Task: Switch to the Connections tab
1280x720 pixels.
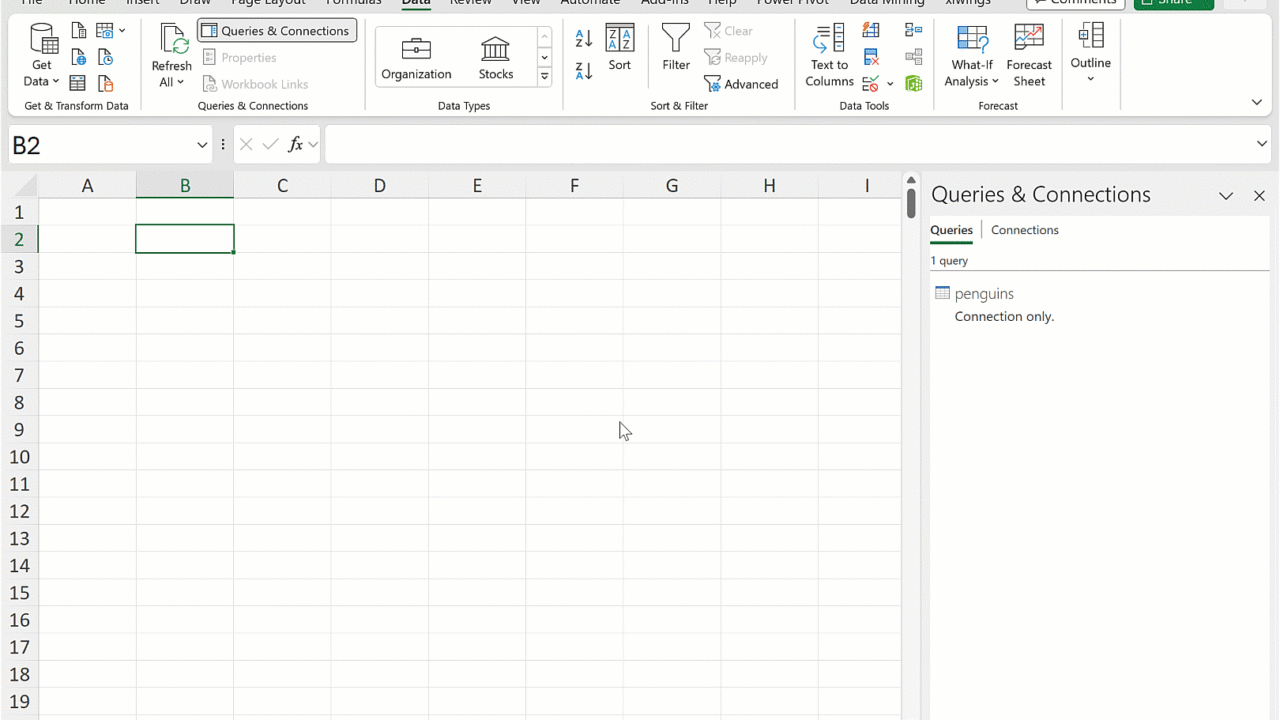Action: point(1024,230)
